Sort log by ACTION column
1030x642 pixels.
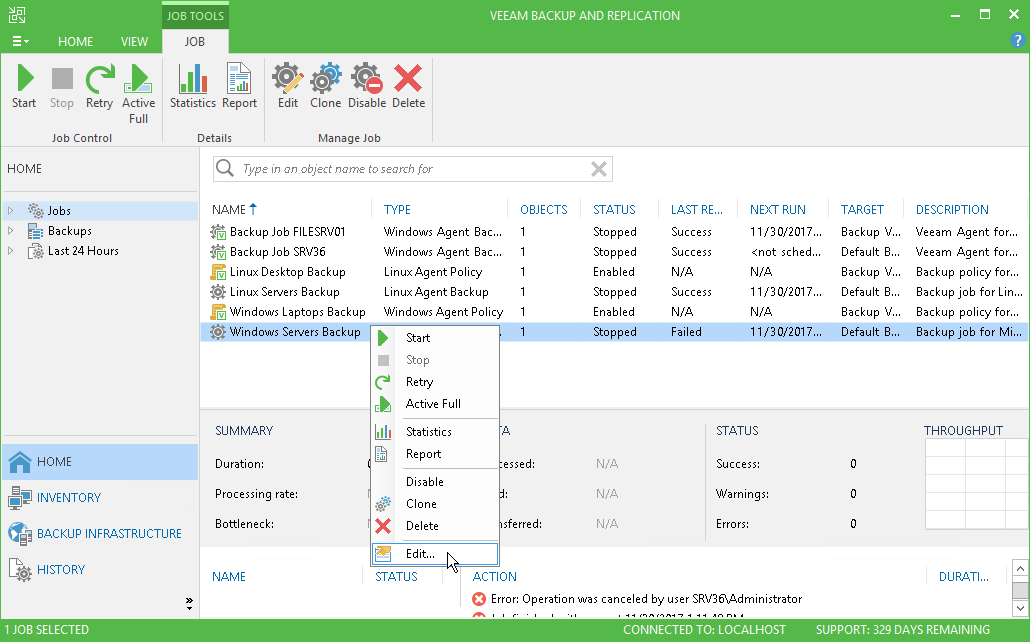(495, 577)
